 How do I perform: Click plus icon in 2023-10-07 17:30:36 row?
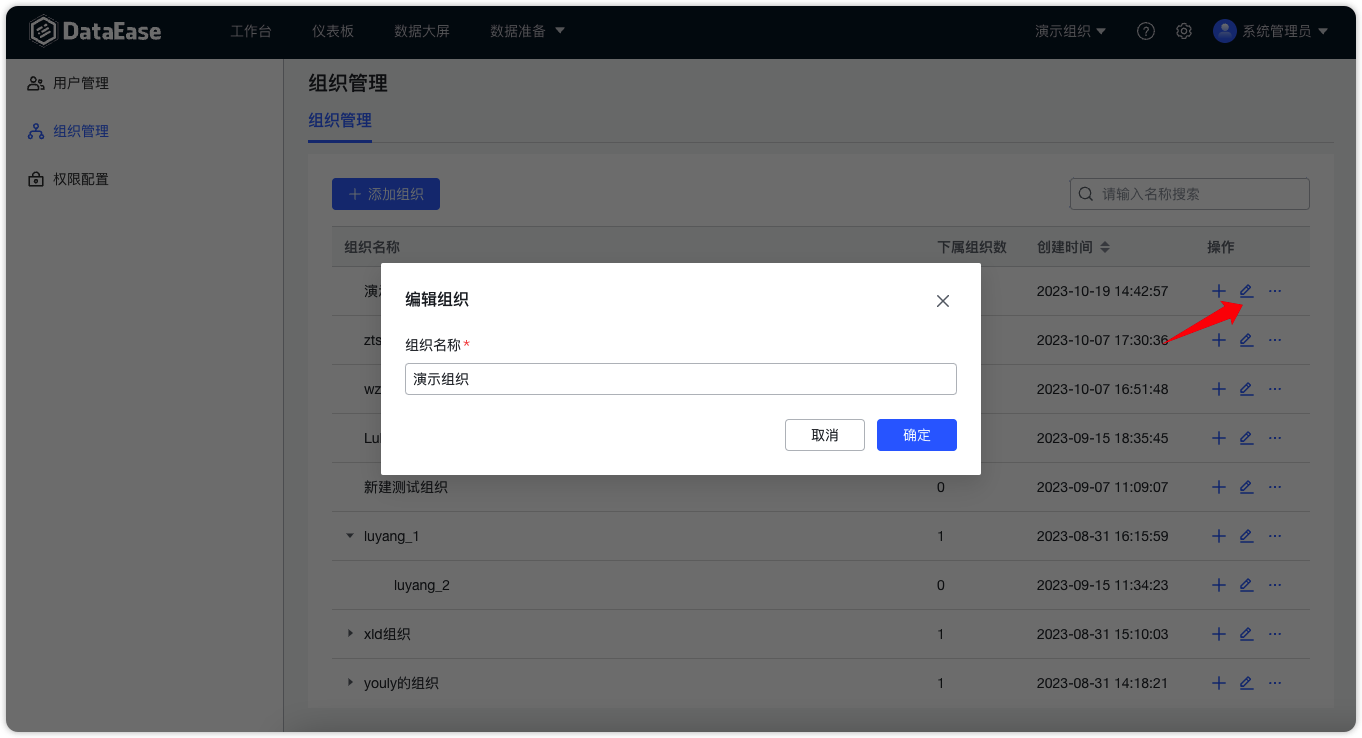point(1219,340)
